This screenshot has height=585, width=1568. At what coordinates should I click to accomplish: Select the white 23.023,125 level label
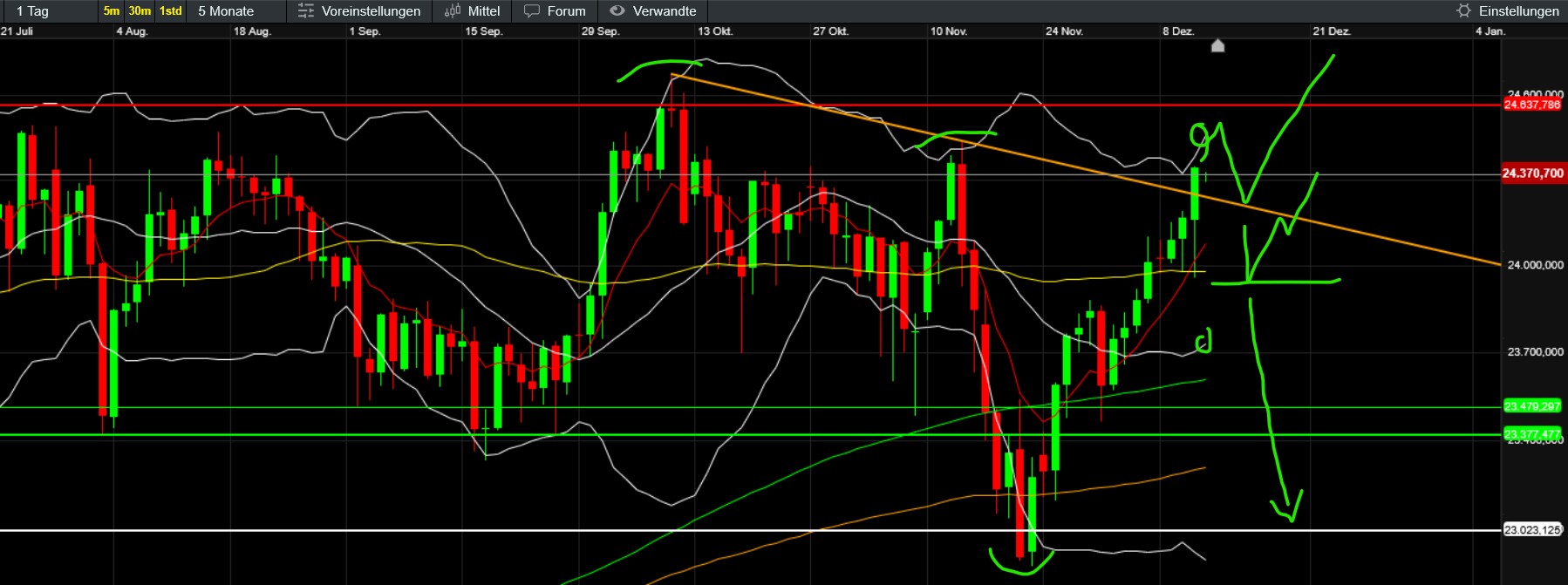point(1532,530)
